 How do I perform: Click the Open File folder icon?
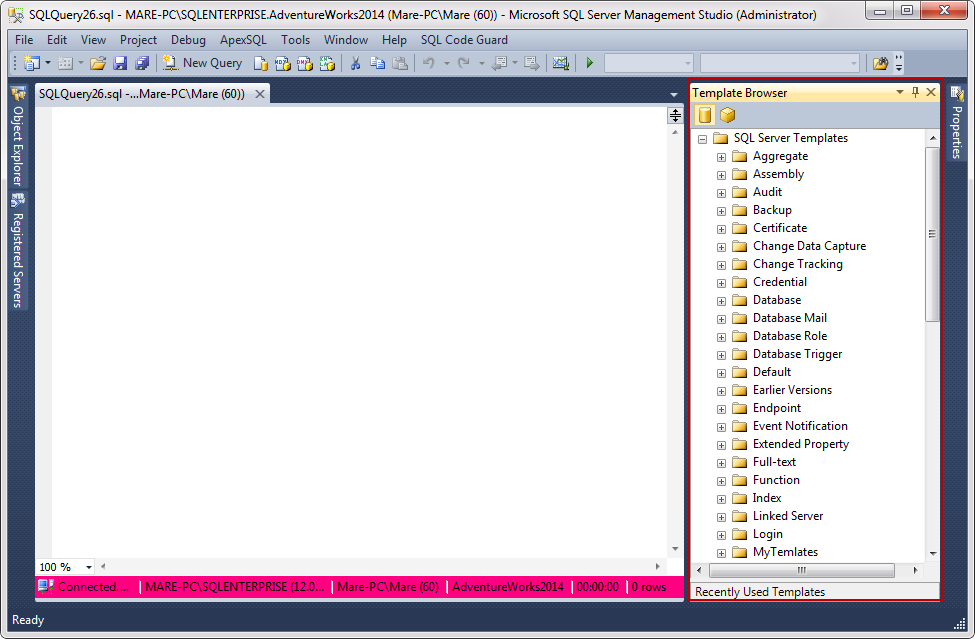[x=98, y=63]
